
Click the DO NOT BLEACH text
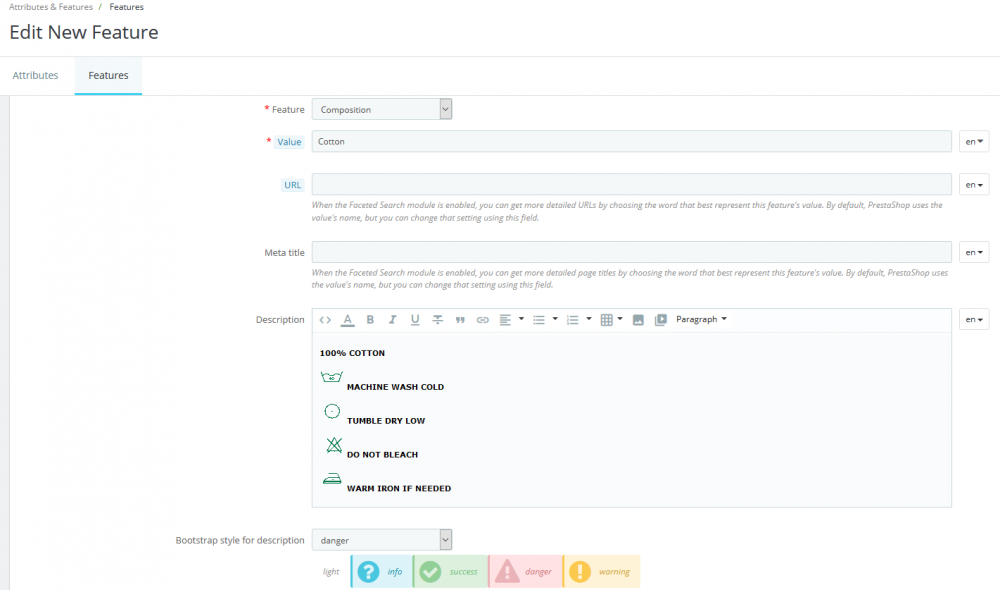point(383,454)
